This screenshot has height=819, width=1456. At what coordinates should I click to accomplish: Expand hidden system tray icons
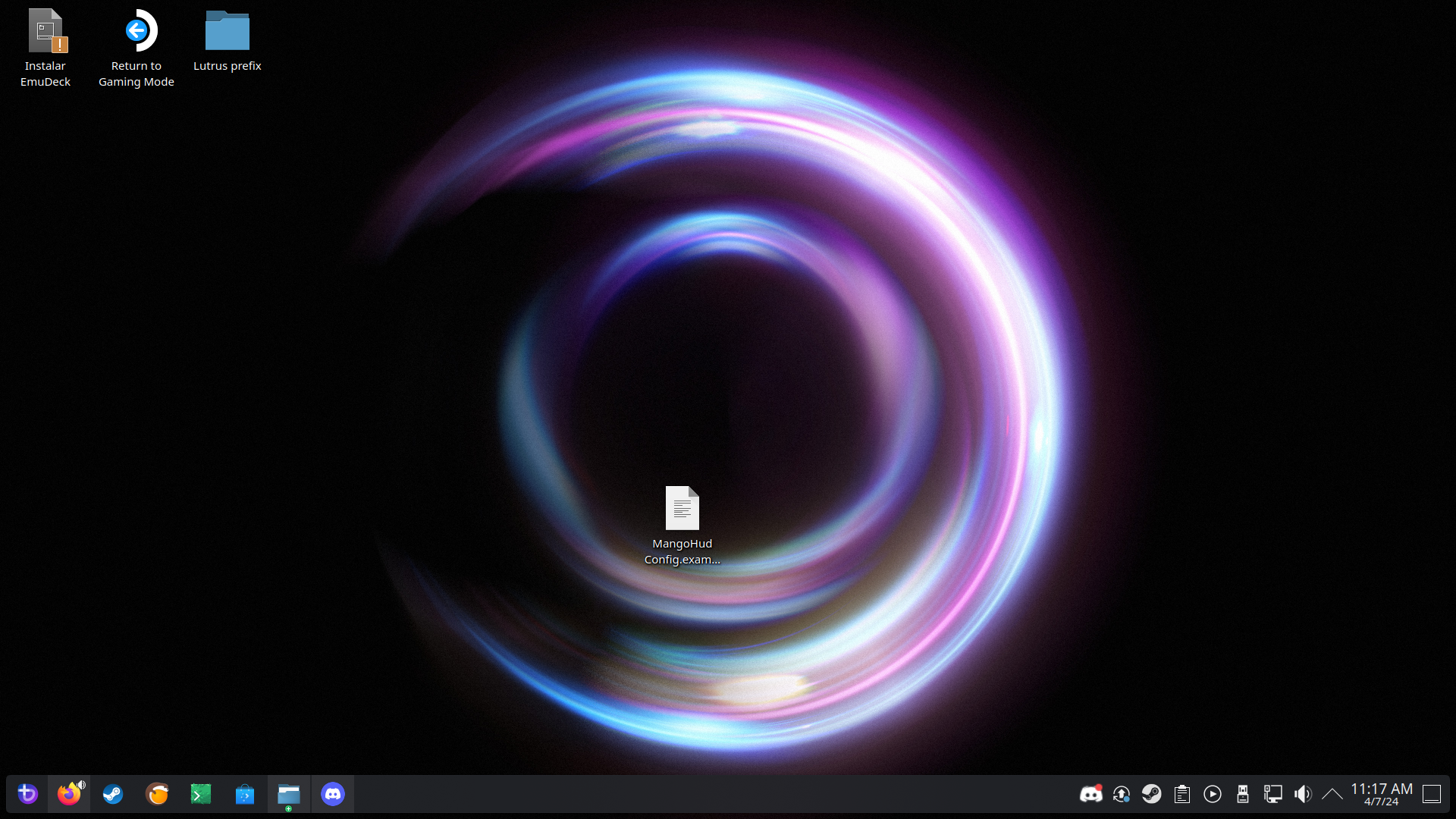pyautogui.click(x=1332, y=794)
